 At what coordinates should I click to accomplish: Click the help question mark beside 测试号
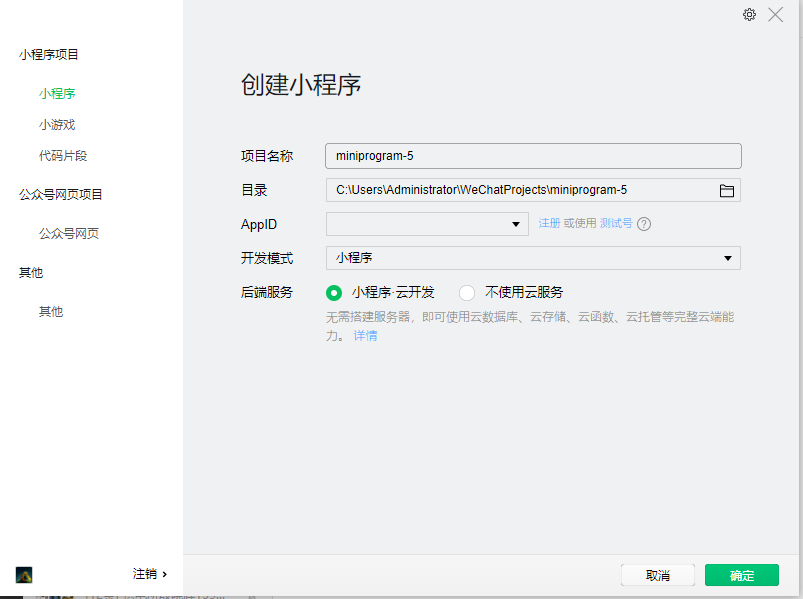tap(644, 224)
